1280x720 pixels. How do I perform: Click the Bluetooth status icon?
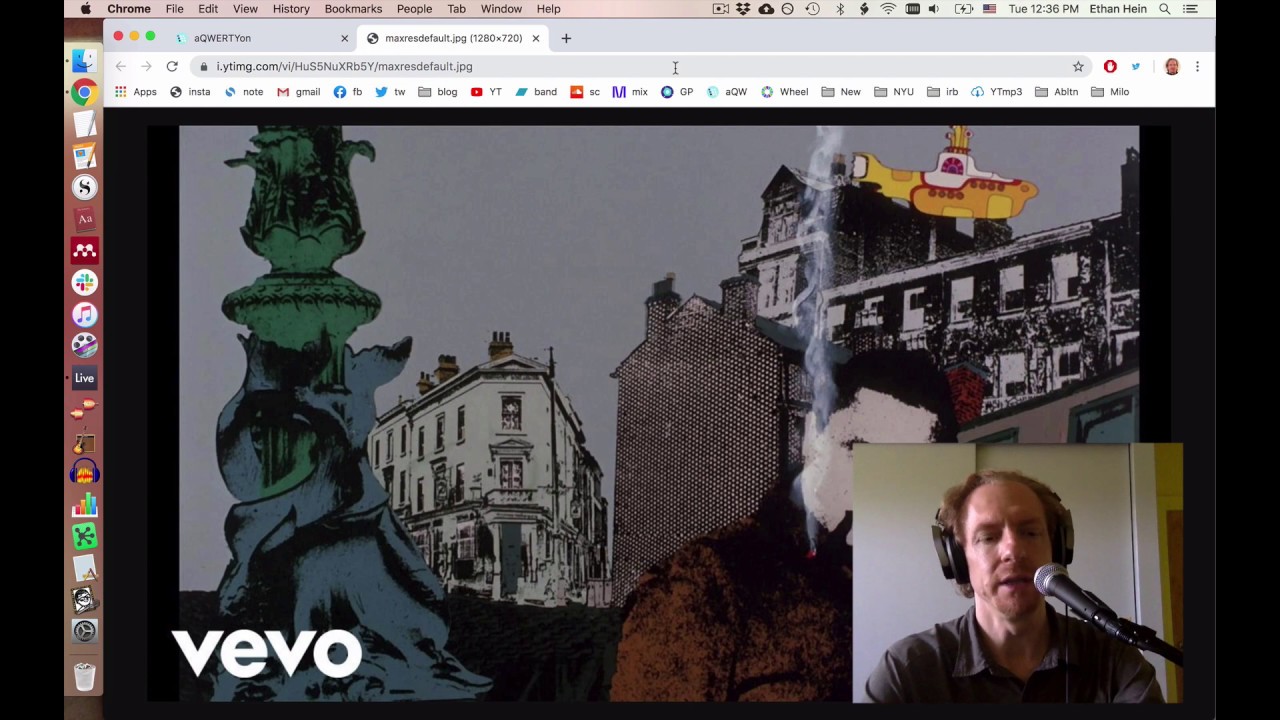pyautogui.click(x=840, y=9)
